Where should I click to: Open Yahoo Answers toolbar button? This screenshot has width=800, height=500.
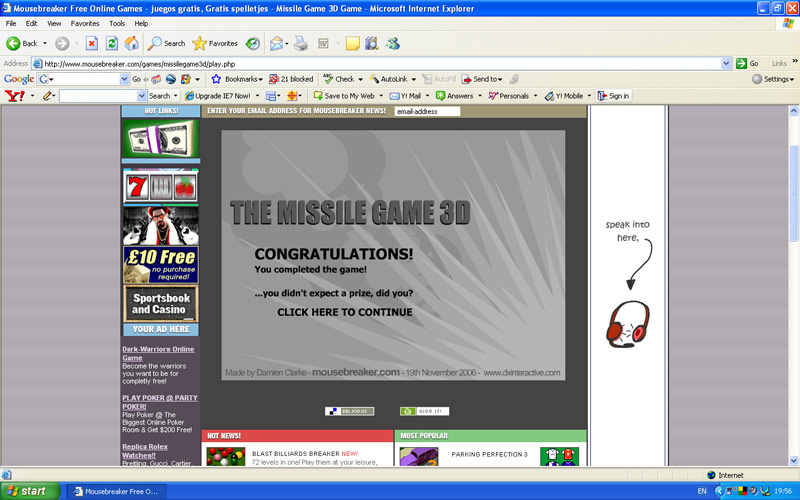tap(455, 95)
